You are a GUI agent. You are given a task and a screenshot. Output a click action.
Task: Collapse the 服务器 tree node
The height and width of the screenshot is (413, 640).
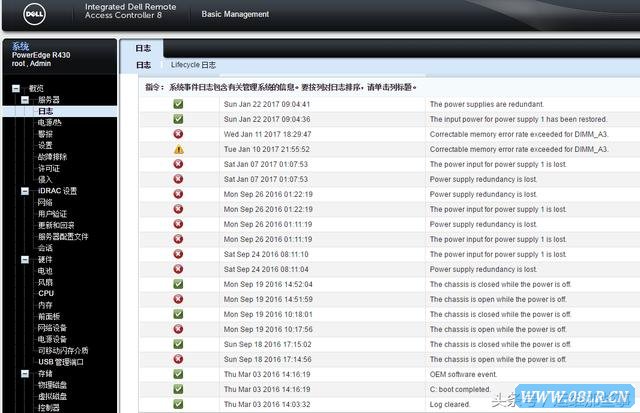(x=28, y=100)
